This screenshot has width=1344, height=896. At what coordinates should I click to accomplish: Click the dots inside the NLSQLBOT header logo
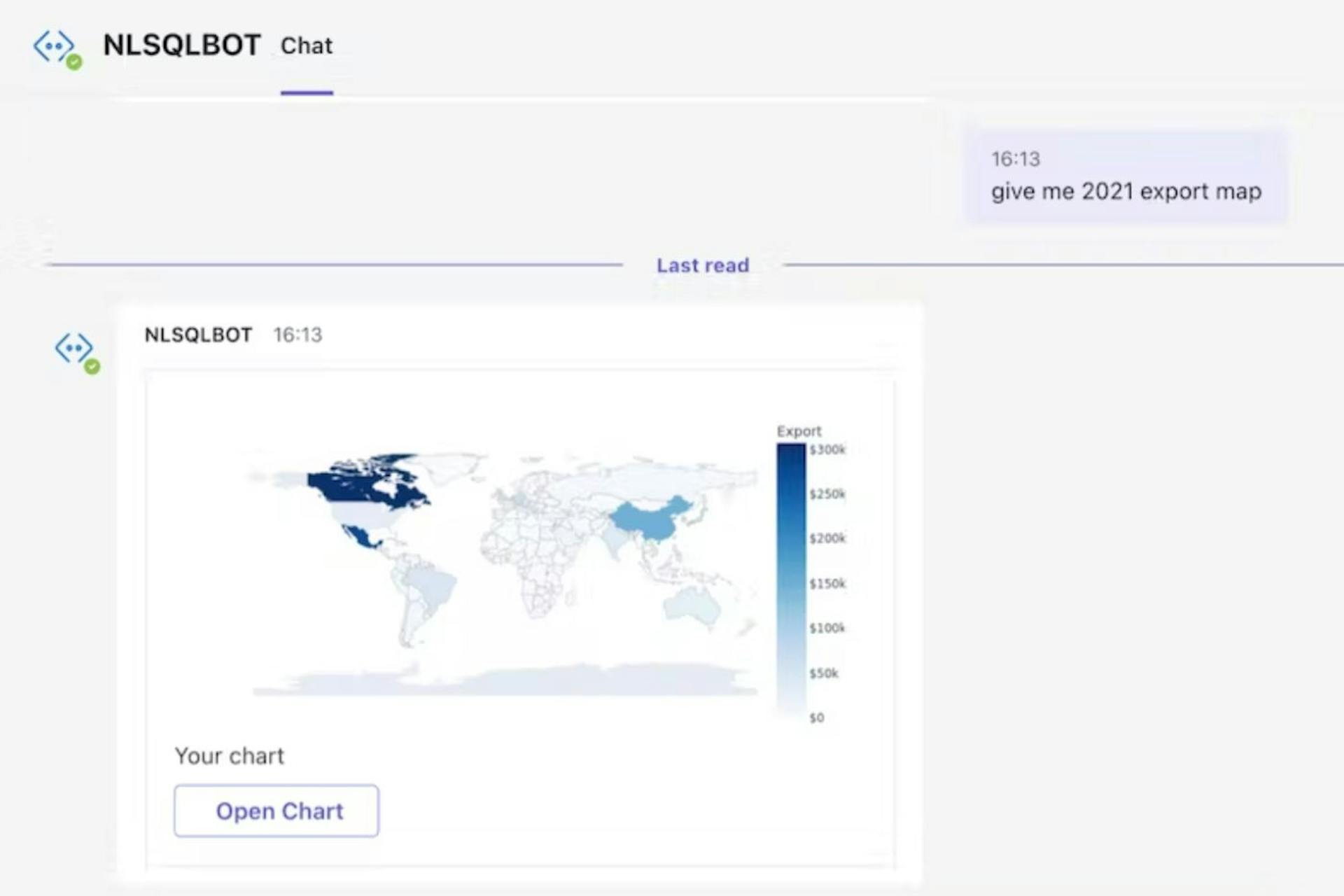(55, 45)
